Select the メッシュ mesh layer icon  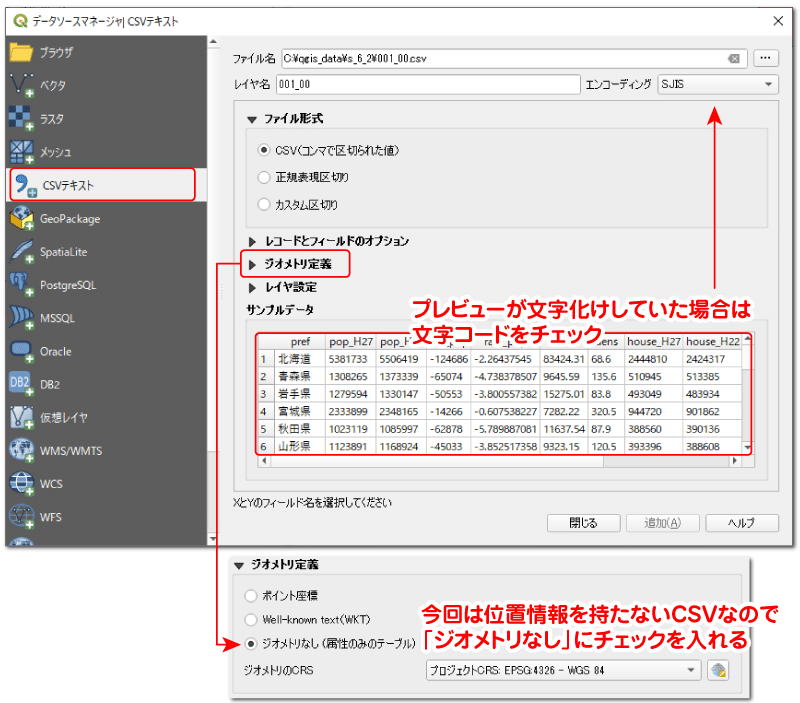tap(21, 152)
